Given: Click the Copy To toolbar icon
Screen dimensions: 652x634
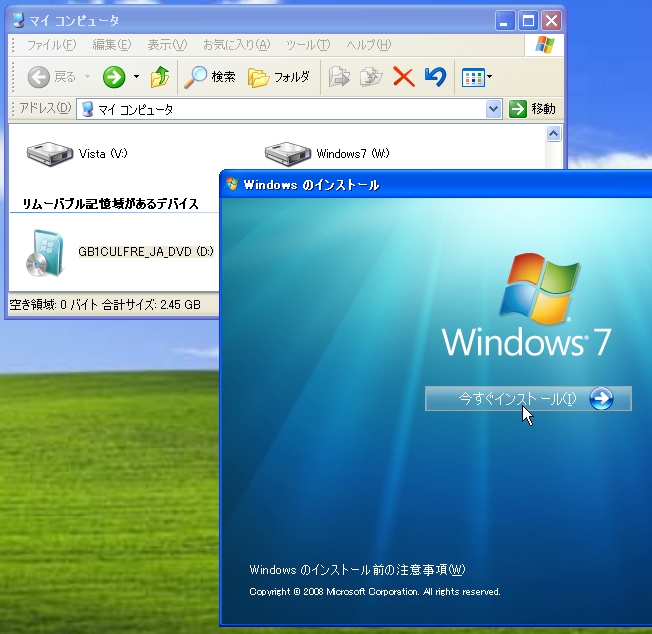Looking at the screenshot, I should (371, 77).
